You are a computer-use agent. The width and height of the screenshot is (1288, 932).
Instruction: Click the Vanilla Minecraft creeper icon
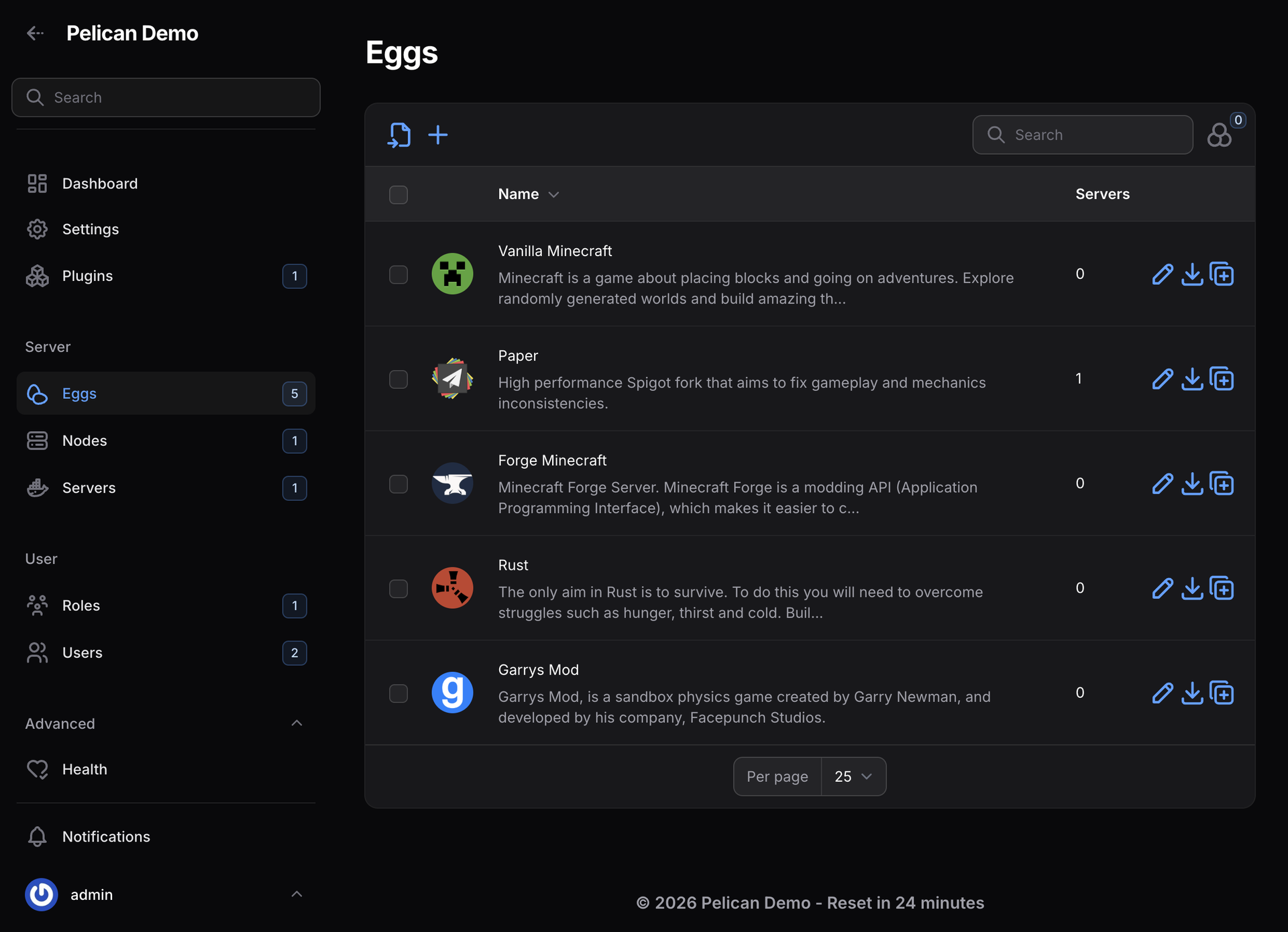(452, 274)
